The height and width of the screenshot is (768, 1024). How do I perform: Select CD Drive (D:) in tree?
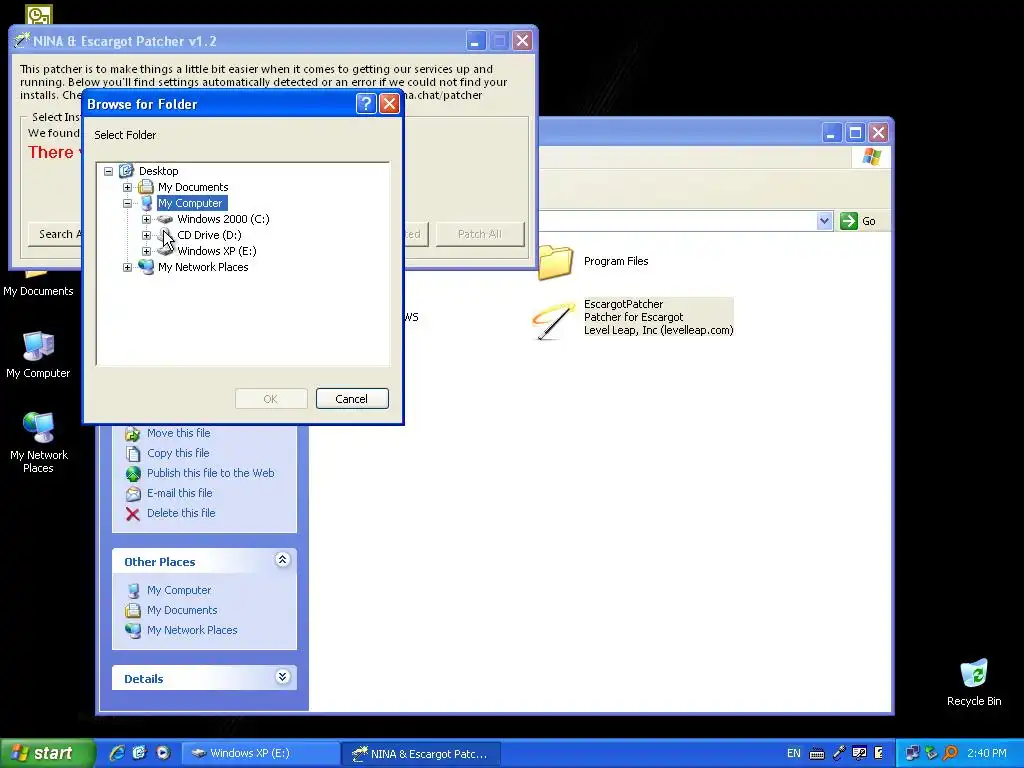click(209, 235)
